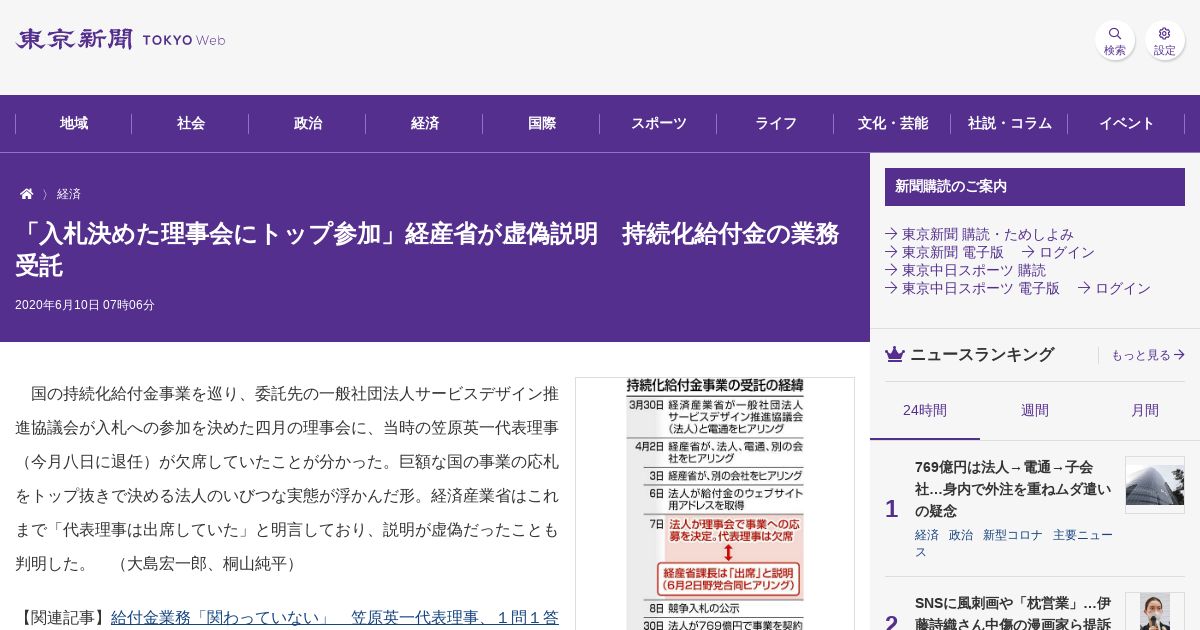1200x630 pixels.
Task: Open the ライフ menu
Action: click(x=776, y=123)
